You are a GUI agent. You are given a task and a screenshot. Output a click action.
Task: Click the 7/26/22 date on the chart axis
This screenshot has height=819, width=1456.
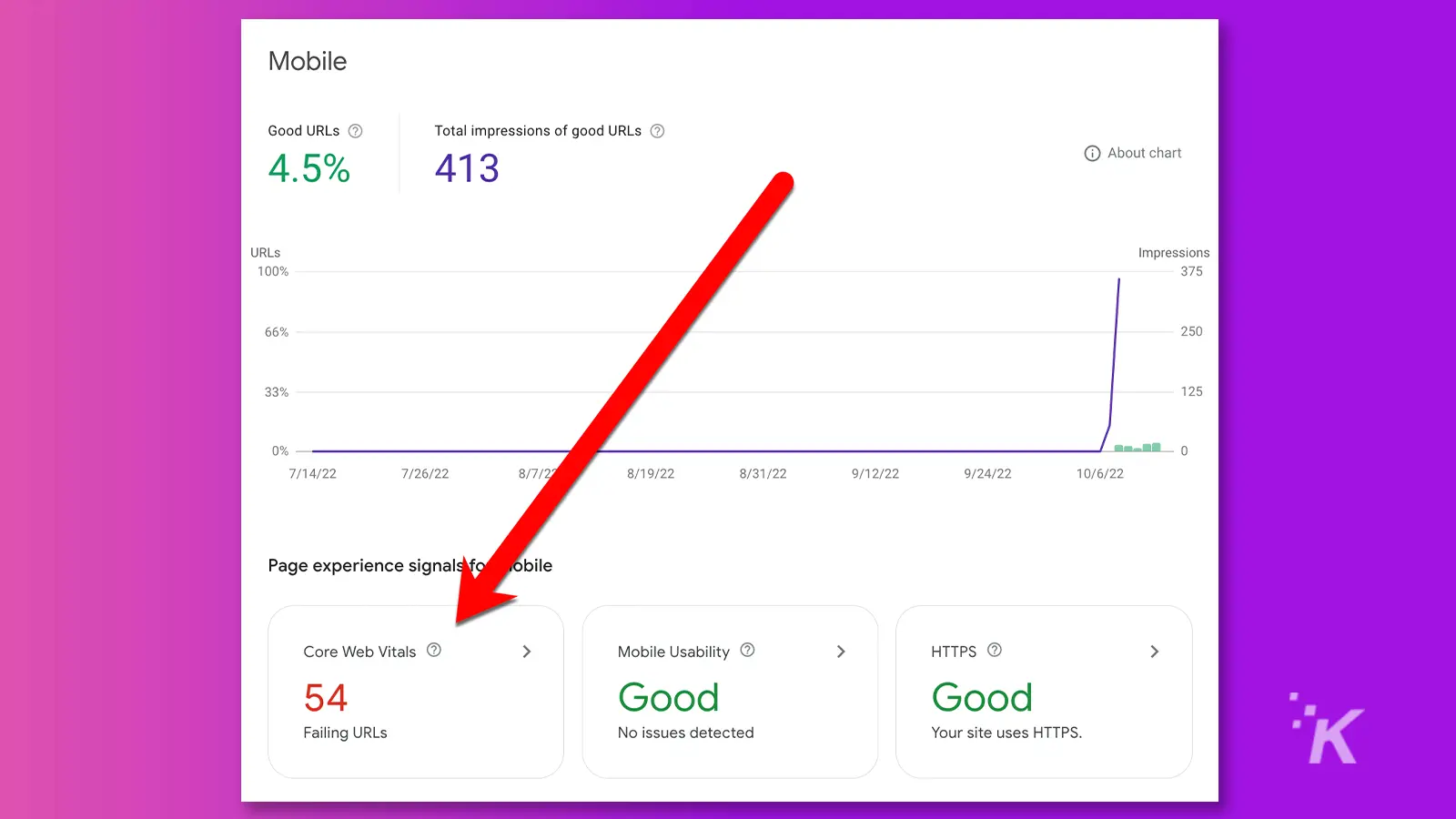pos(425,474)
